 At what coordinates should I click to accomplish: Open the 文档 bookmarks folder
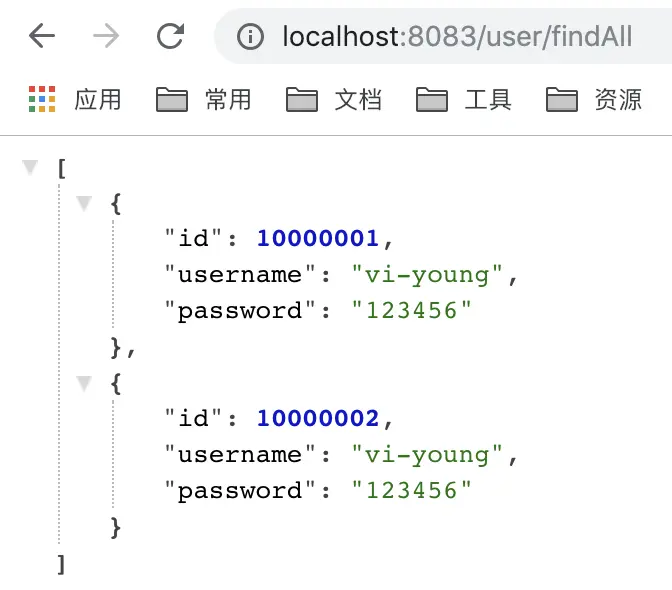click(334, 99)
